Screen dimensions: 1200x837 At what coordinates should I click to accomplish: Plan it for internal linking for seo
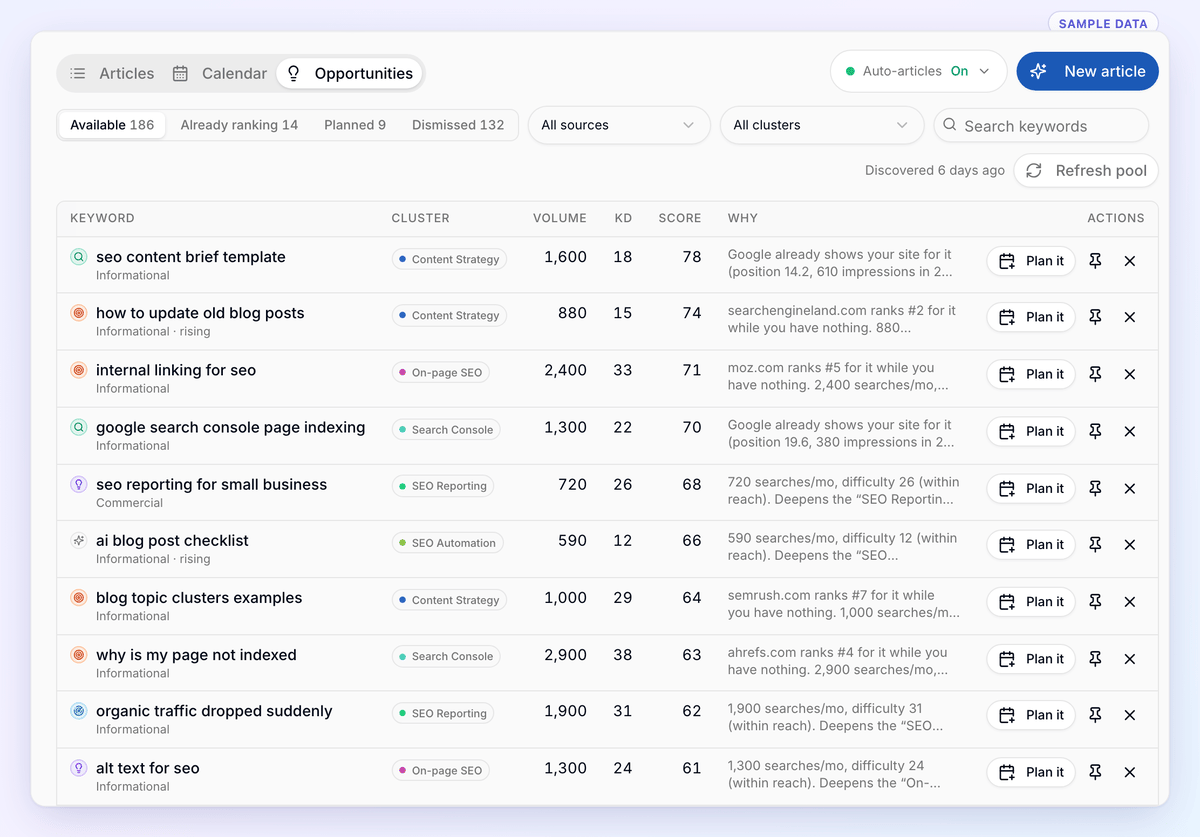[x=1031, y=374]
